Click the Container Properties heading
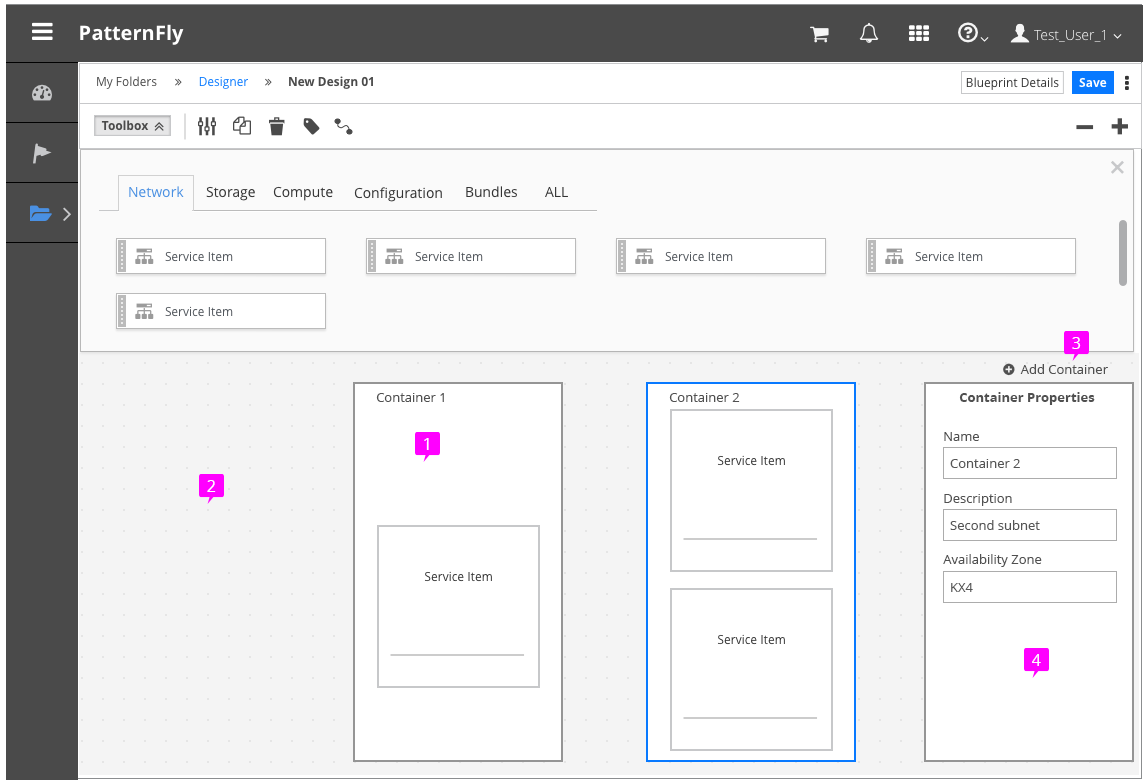 tap(1027, 398)
